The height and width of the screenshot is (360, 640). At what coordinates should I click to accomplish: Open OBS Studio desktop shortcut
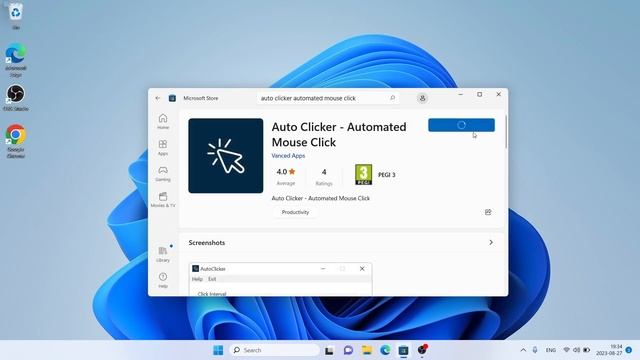pos(16,98)
